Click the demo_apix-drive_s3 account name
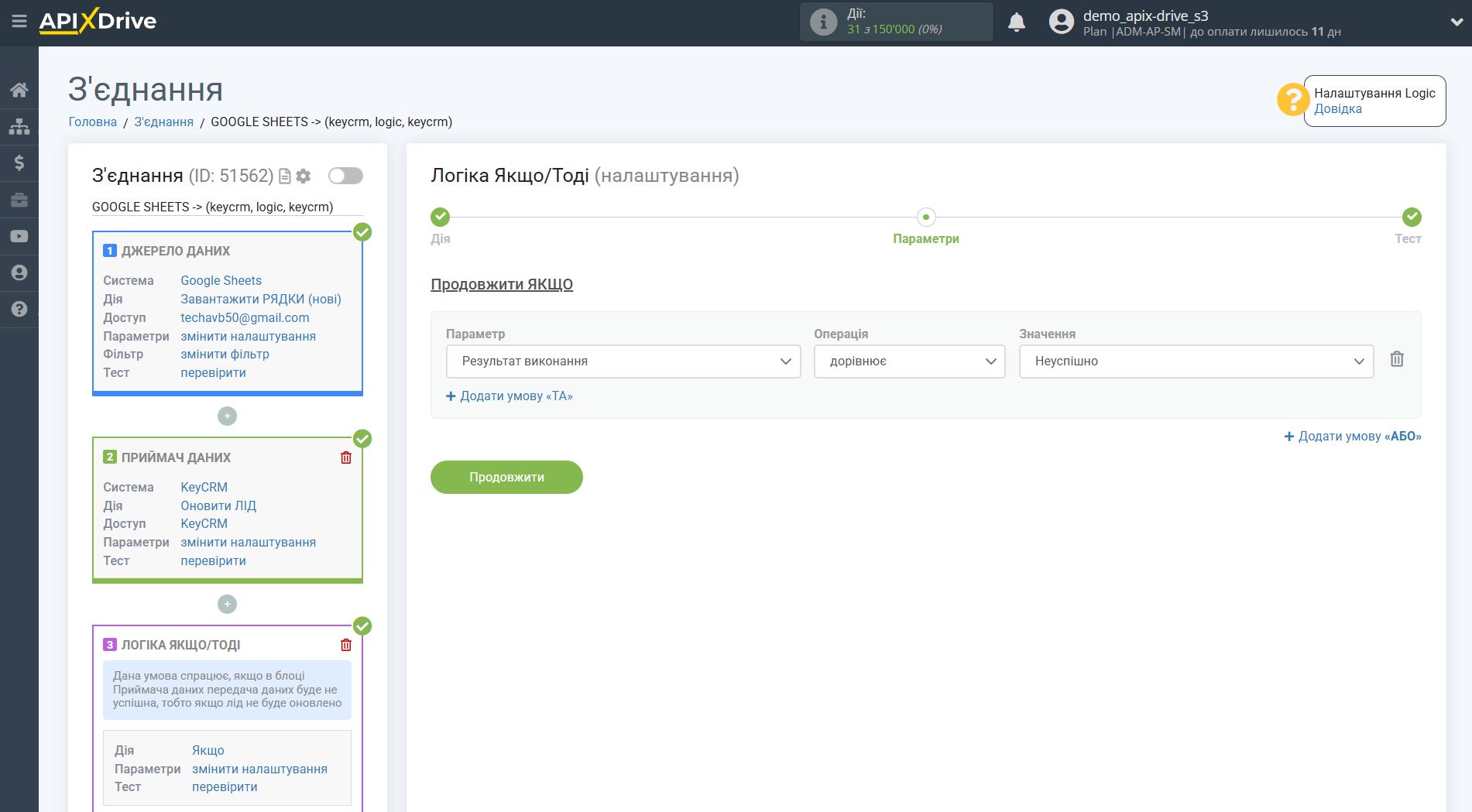Image resolution: width=1472 pixels, height=812 pixels. 1146,15
